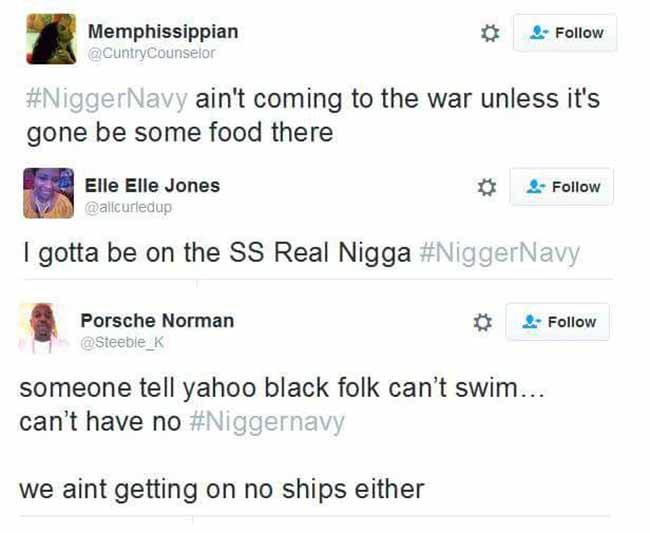Screen dimensions: 650x533
Task: Visit the @Steebie_K handle
Action: click(122, 342)
